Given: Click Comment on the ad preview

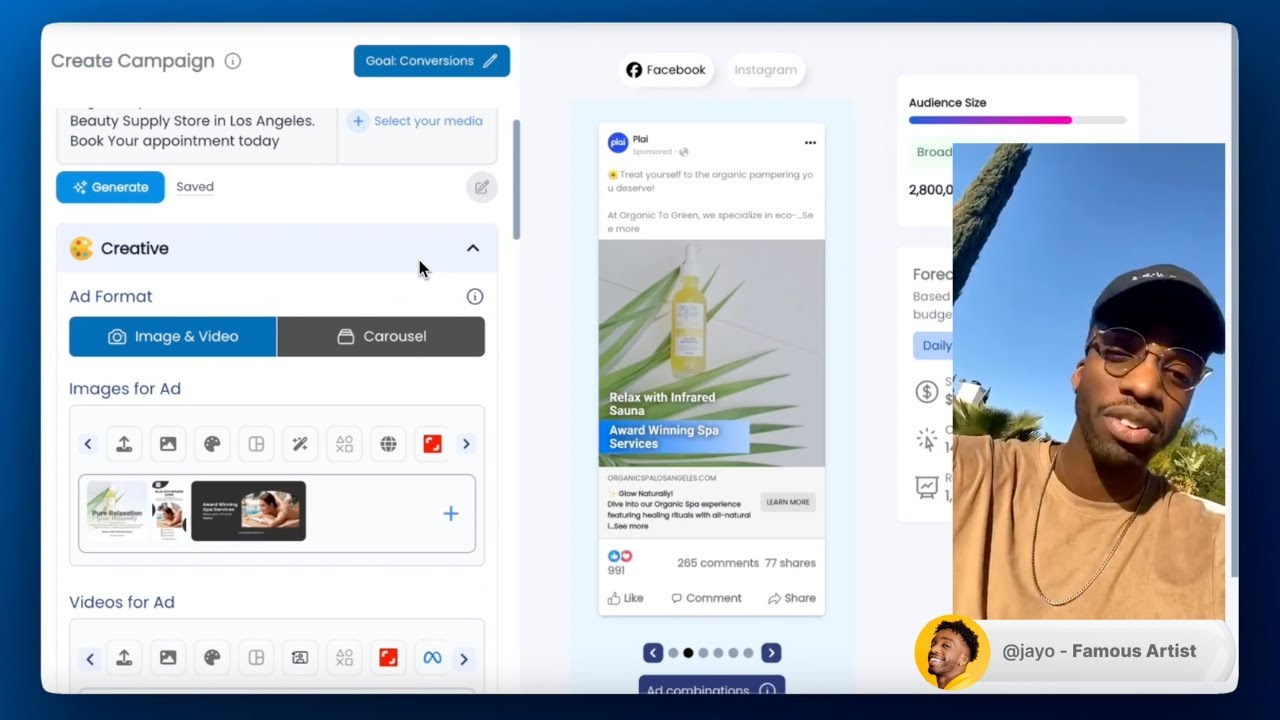Looking at the screenshot, I should point(706,598).
